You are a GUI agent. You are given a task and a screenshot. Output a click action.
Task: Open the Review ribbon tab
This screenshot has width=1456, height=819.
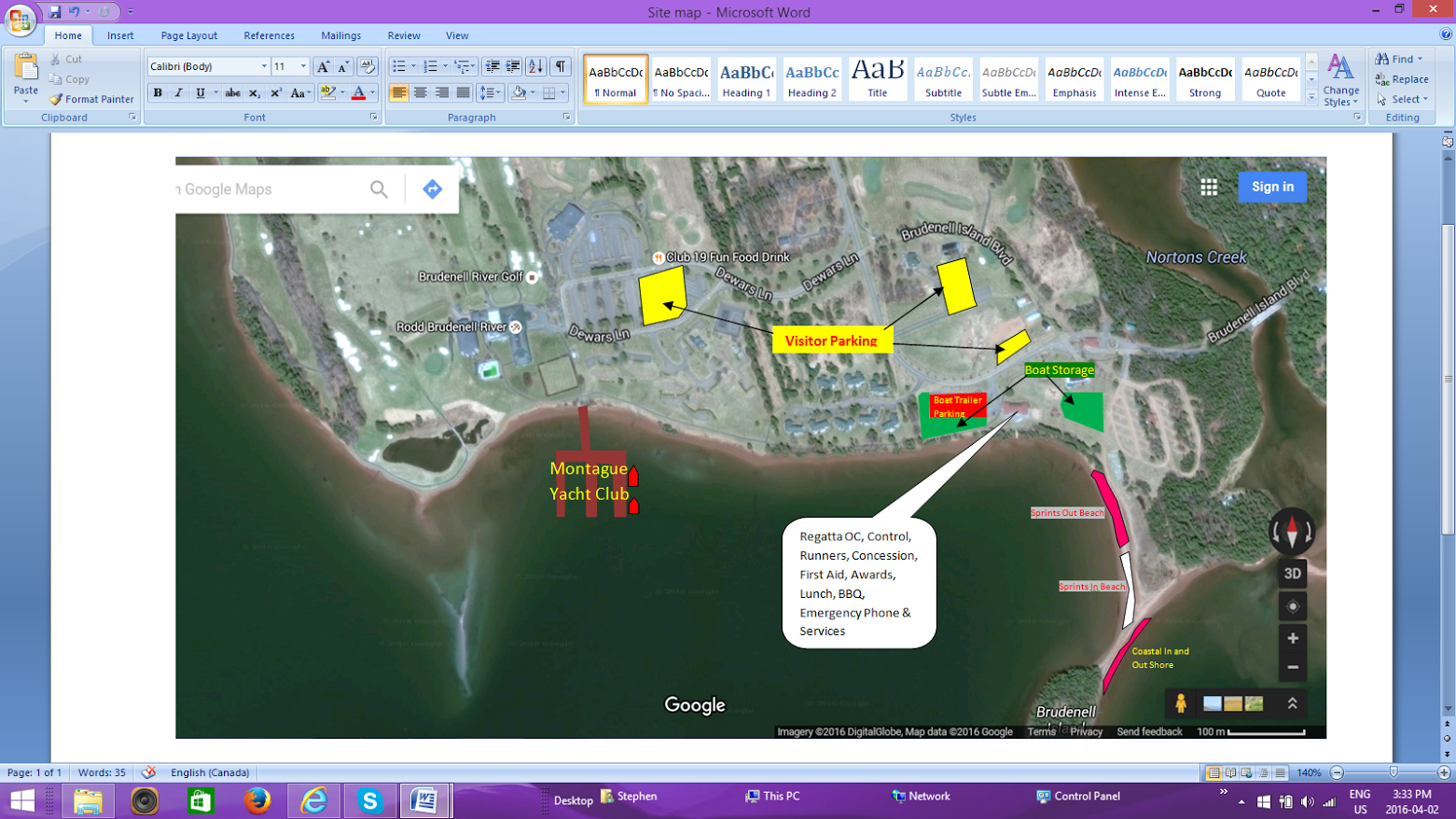pyautogui.click(x=404, y=35)
